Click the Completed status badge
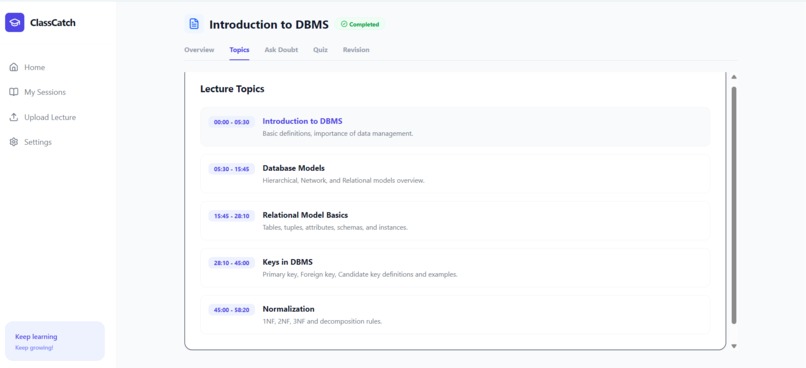The width and height of the screenshot is (806, 368). click(360, 24)
